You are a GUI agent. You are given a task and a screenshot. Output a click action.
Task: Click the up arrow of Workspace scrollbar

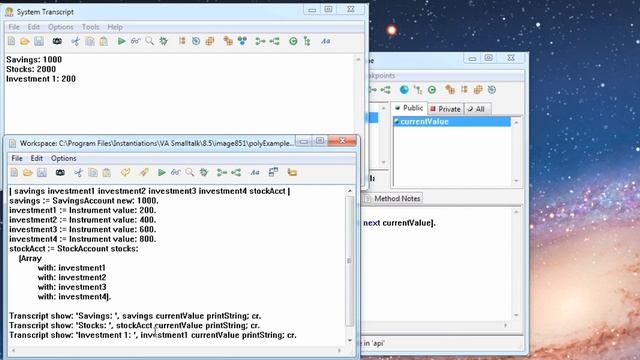coord(350,191)
